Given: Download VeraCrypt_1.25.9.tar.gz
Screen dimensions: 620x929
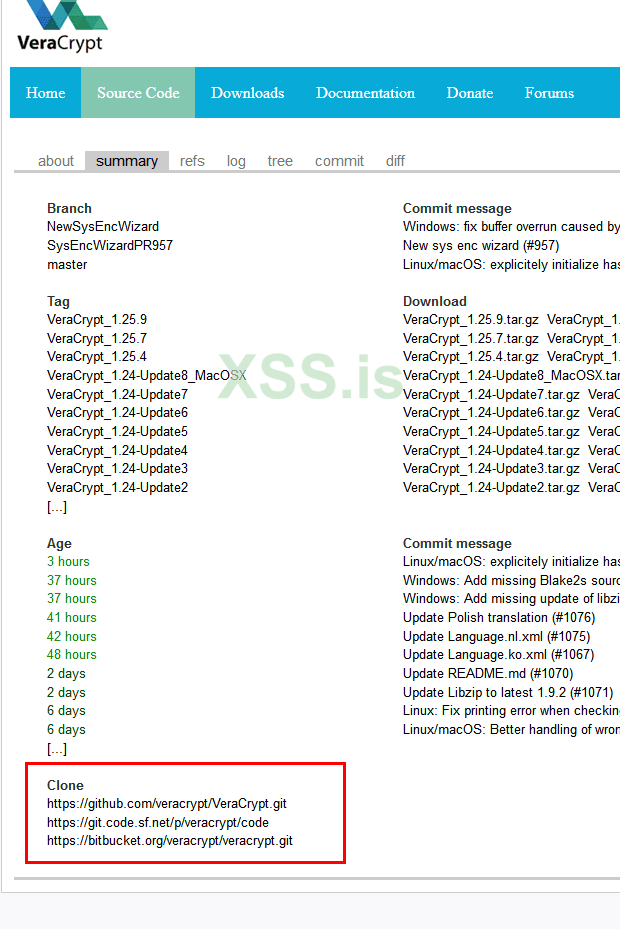Looking at the screenshot, I should coord(471,320).
